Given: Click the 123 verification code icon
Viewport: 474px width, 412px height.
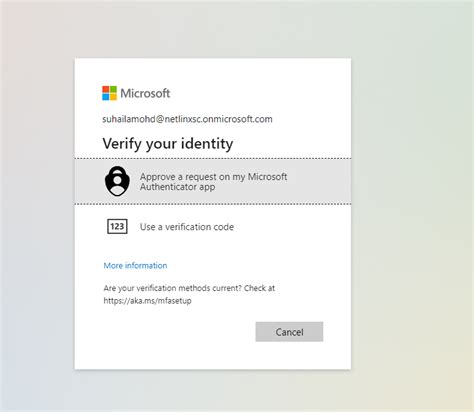Looking at the screenshot, I should click(x=117, y=227).
